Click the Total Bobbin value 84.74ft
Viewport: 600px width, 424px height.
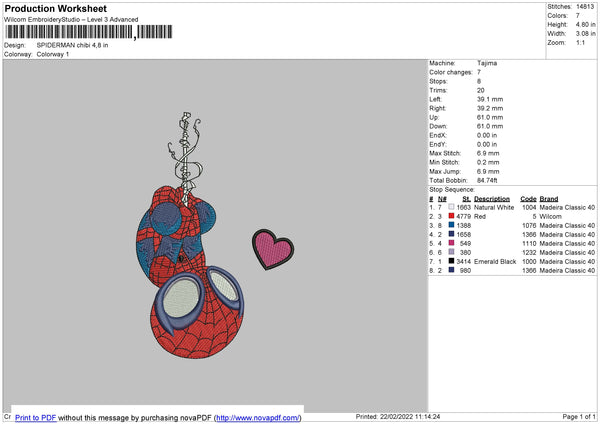tap(487, 180)
